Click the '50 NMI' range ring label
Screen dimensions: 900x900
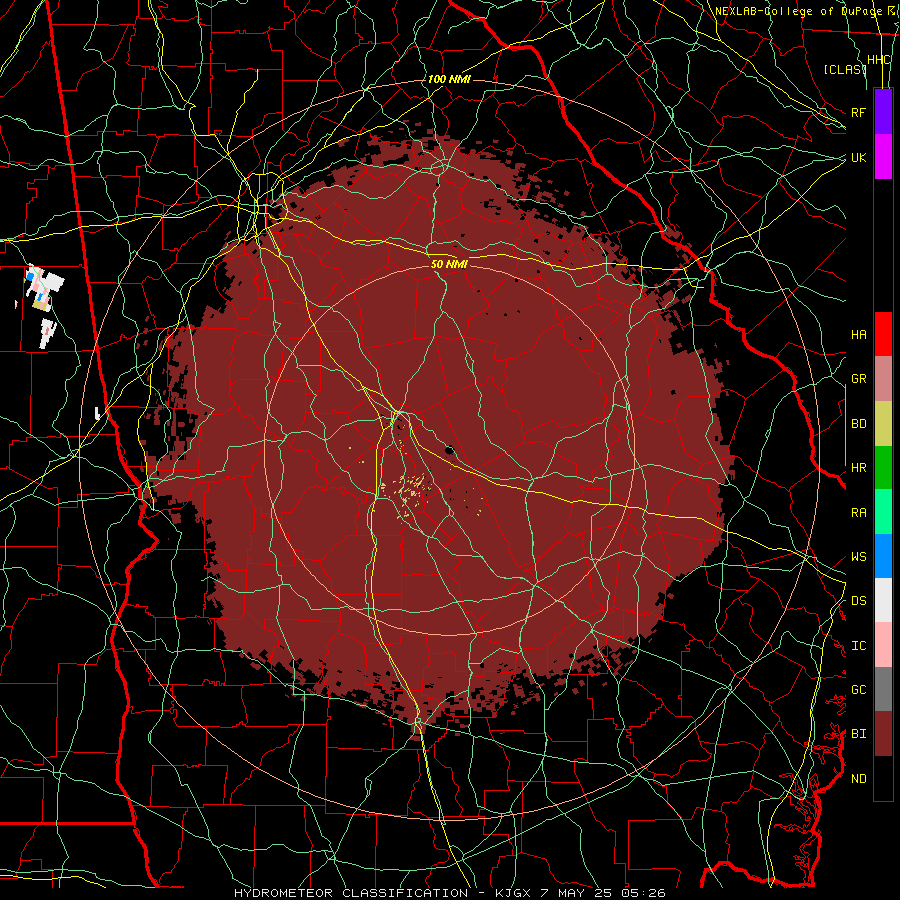449,264
